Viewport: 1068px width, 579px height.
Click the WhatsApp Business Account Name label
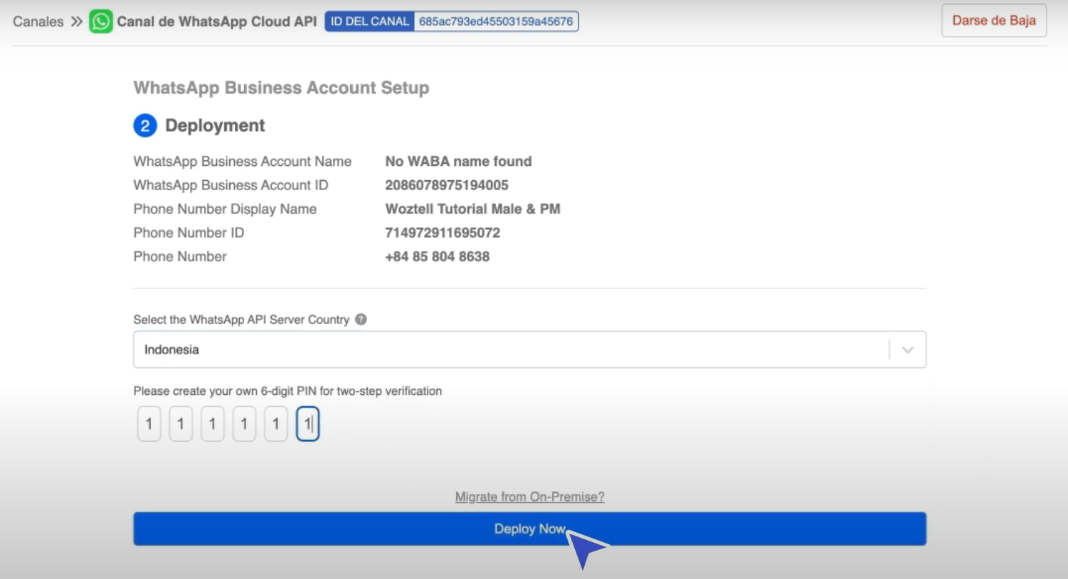point(242,161)
